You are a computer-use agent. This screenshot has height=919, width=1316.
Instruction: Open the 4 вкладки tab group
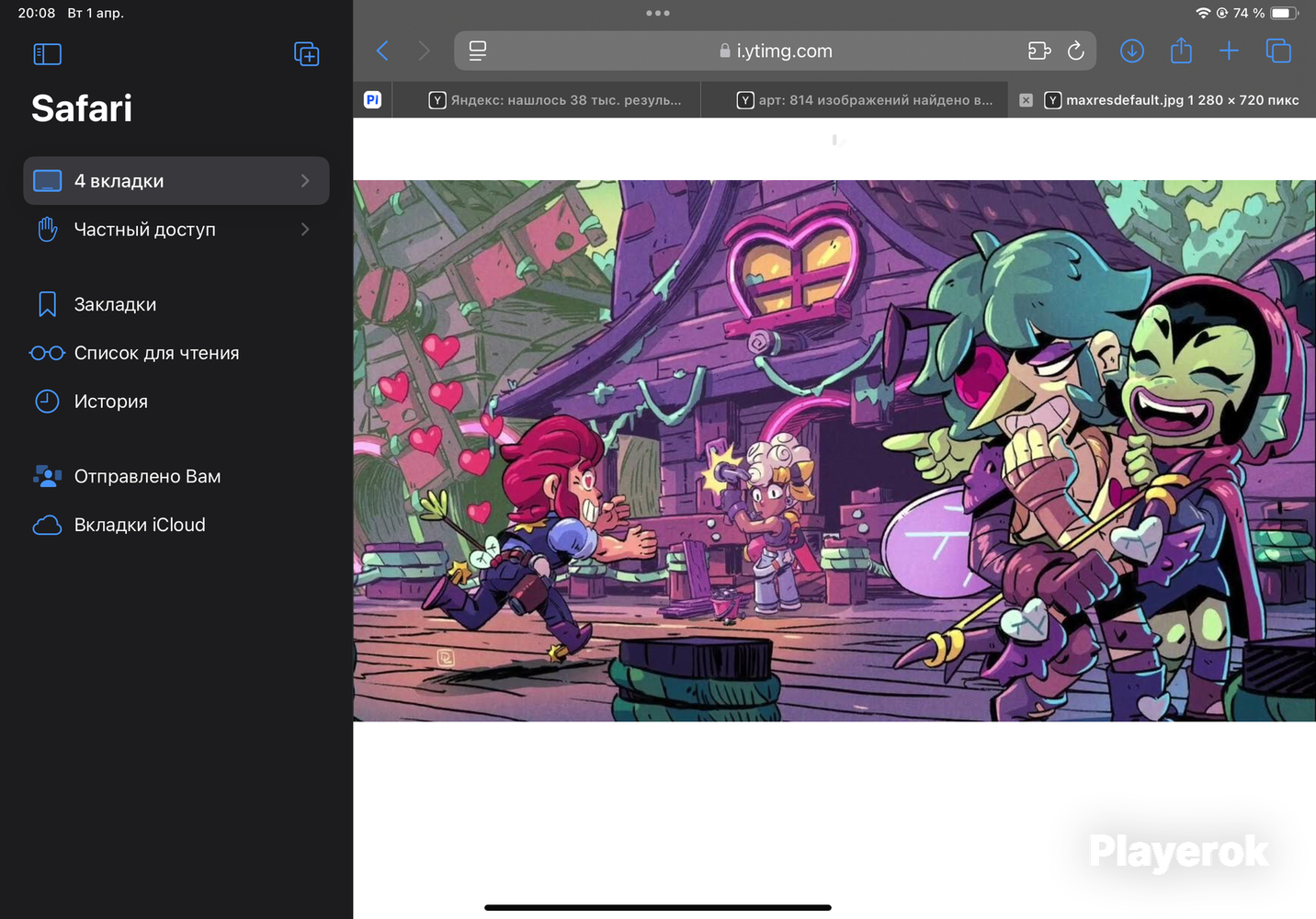[x=176, y=181]
